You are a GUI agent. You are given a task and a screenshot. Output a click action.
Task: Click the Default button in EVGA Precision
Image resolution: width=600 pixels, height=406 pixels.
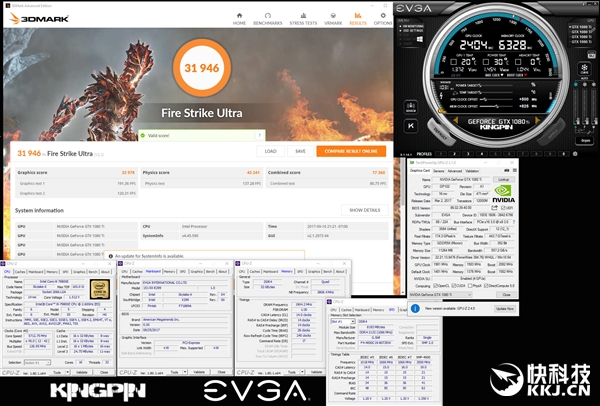(x=441, y=133)
